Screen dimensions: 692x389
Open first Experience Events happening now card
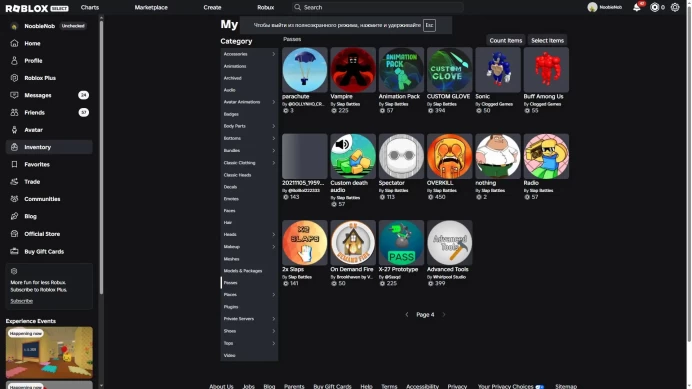(x=49, y=353)
